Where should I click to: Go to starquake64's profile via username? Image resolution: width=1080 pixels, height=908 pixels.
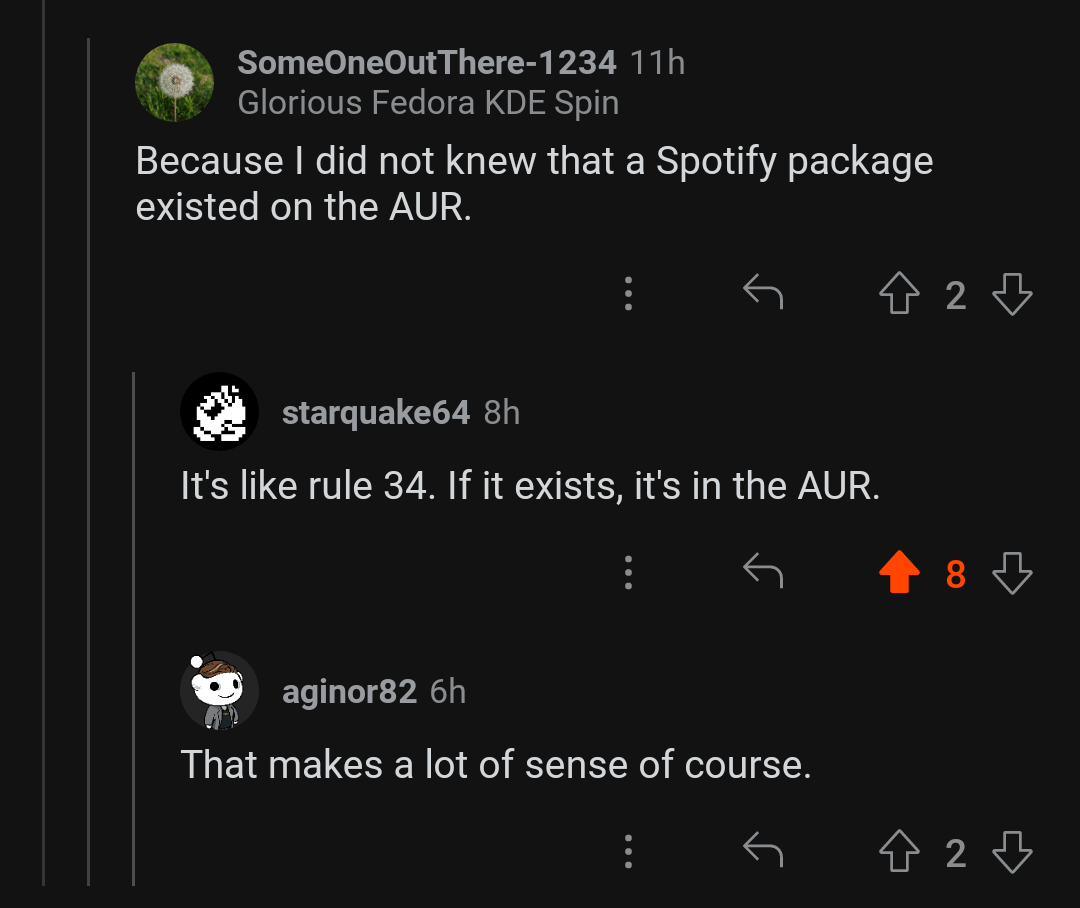point(375,412)
